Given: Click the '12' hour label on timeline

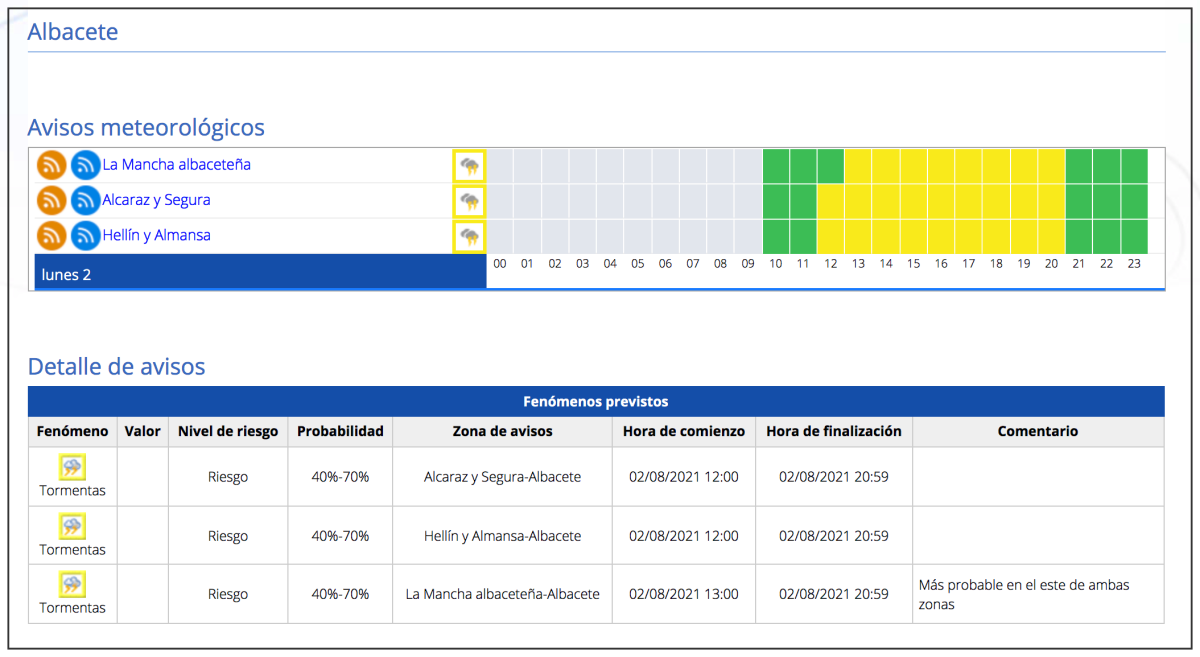Looking at the screenshot, I should tap(831, 265).
